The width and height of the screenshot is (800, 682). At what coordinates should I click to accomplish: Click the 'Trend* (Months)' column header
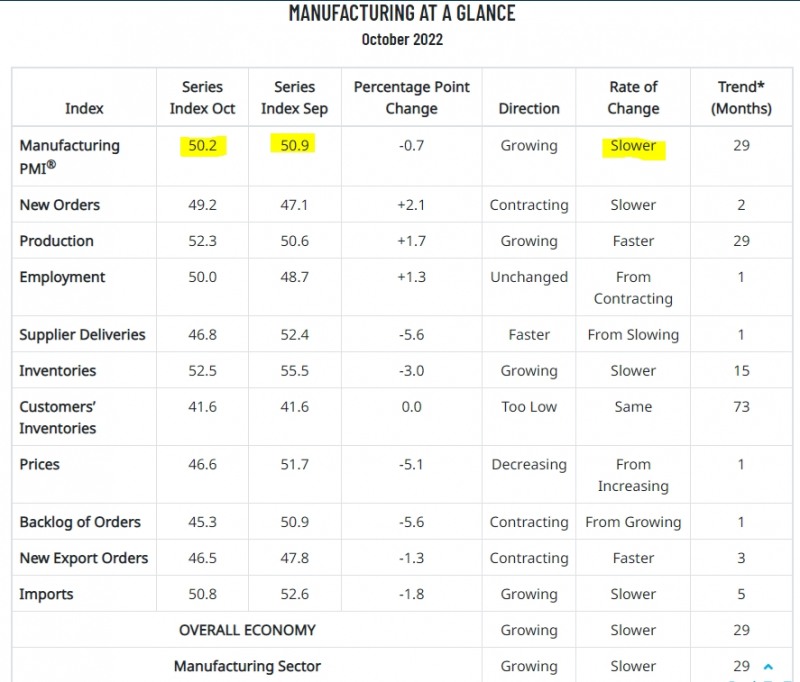click(741, 97)
